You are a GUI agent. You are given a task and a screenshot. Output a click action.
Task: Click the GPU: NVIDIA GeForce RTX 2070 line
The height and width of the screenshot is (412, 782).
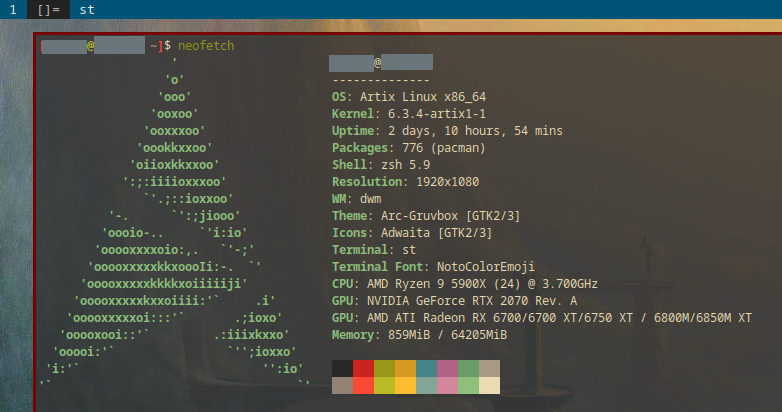click(454, 300)
